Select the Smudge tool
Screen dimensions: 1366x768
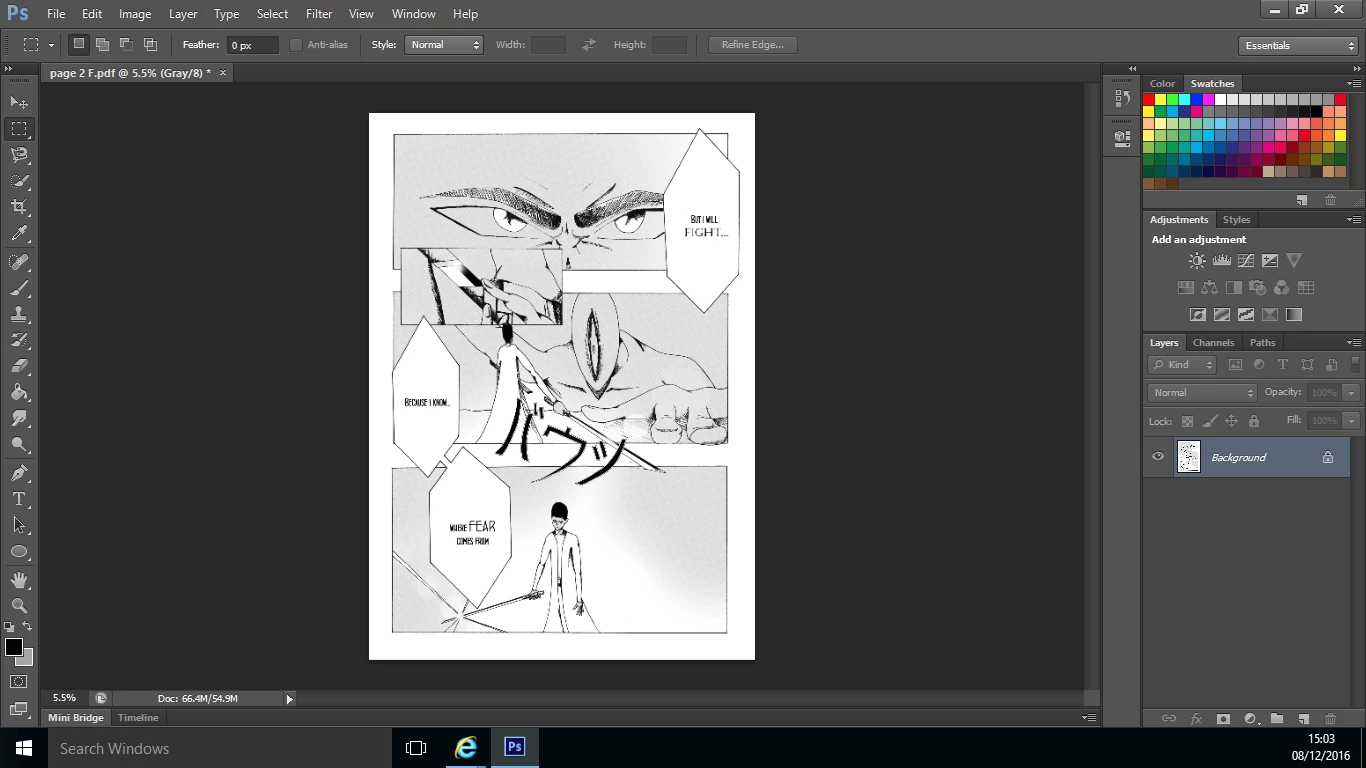click(x=19, y=418)
